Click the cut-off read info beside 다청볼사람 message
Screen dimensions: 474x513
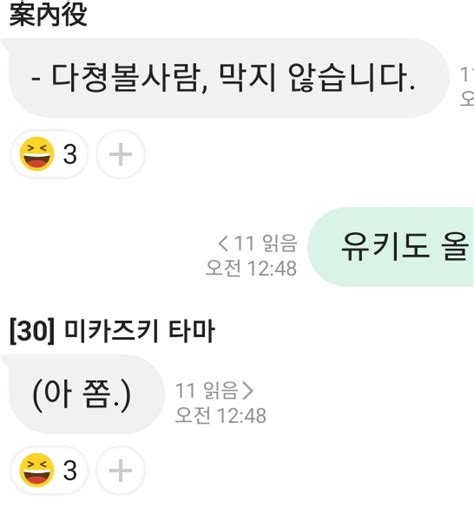pos(467,87)
